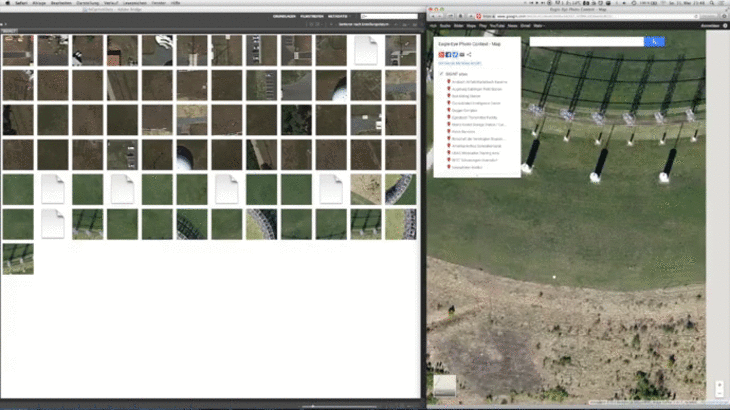Click the generic share icon in map panel

coord(469,54)
